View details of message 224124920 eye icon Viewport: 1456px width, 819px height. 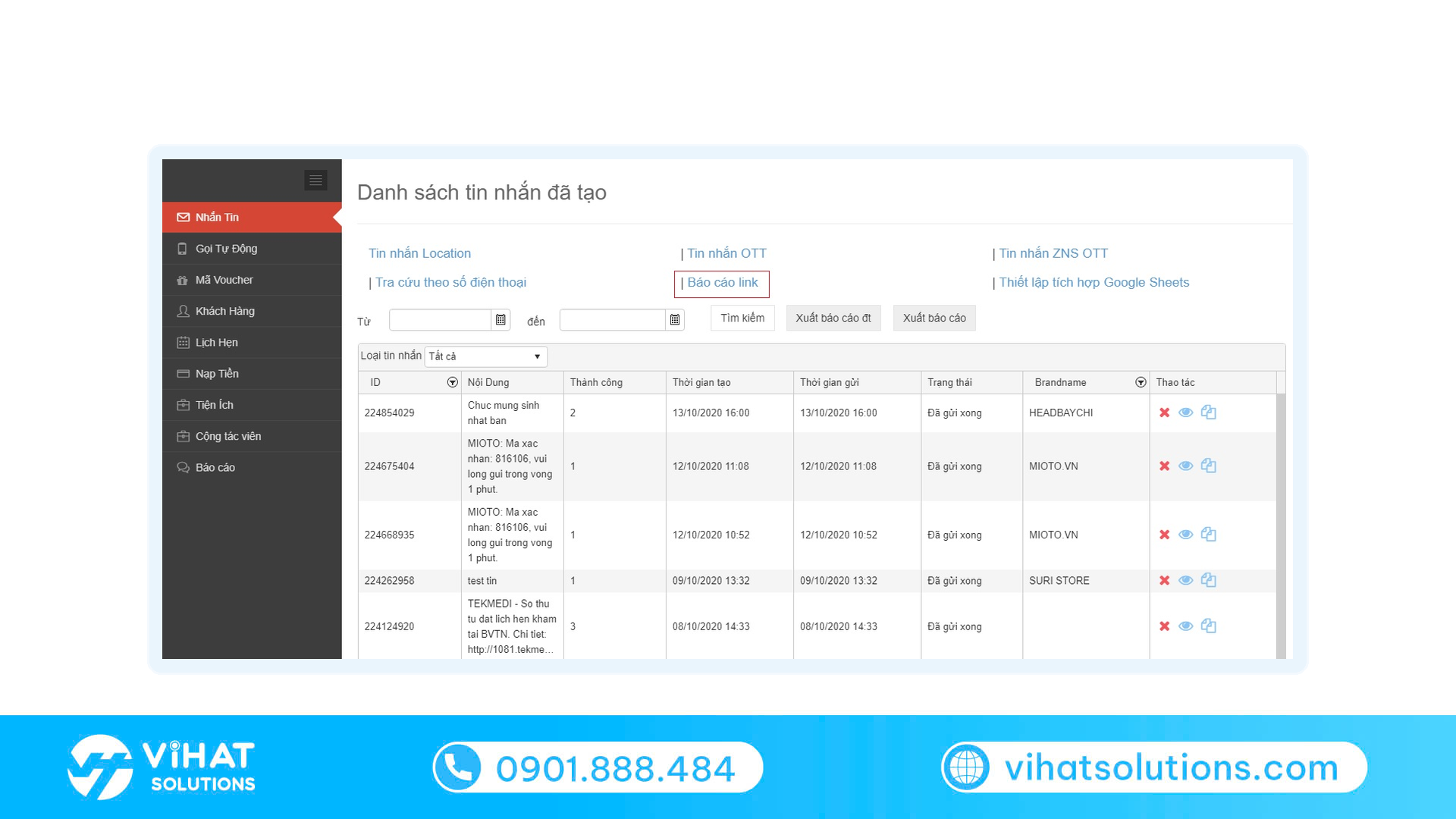coord(1186,626)
